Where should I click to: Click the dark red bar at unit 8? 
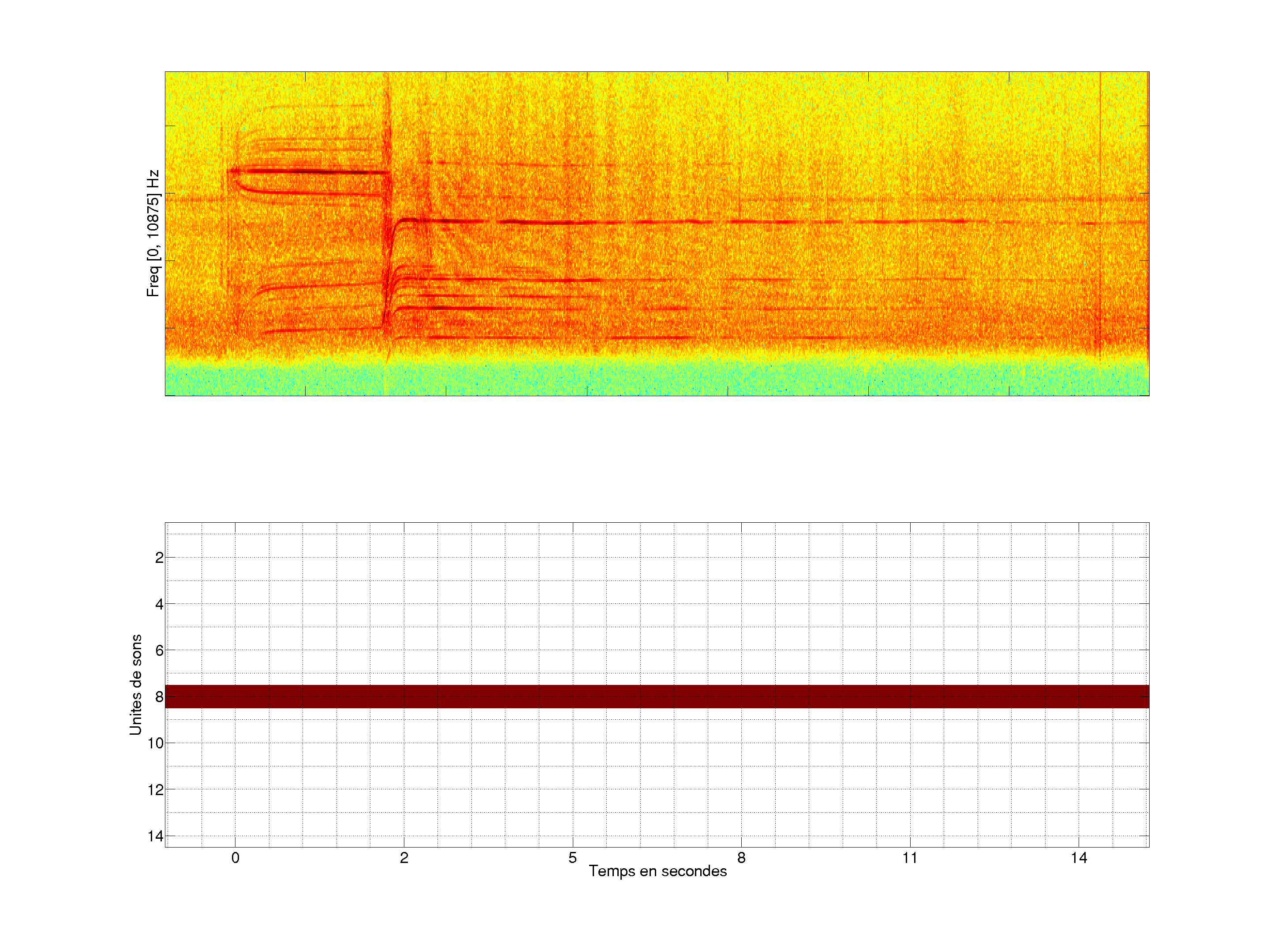(657, 696)
